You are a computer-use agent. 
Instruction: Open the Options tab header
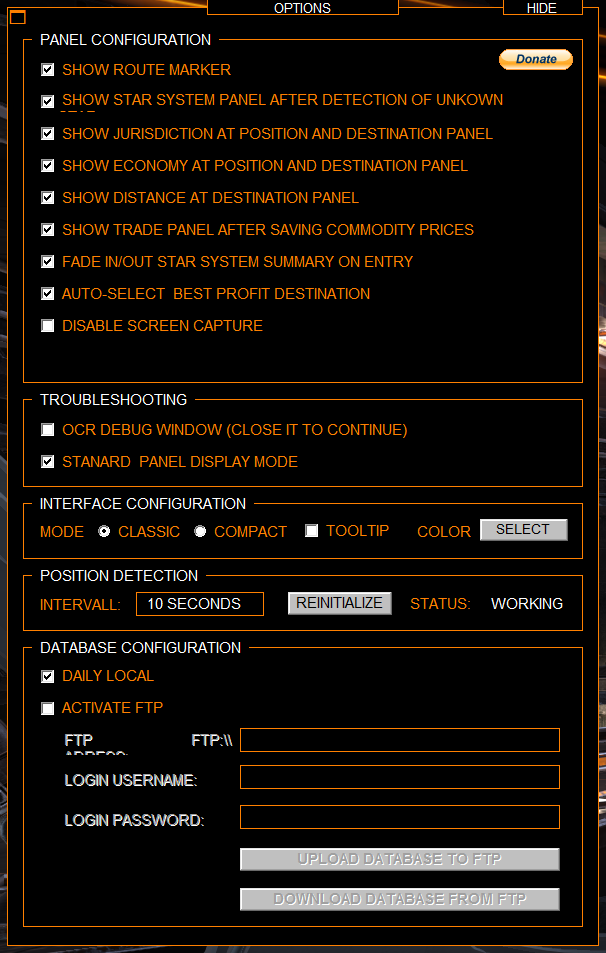tap(303, 7)
